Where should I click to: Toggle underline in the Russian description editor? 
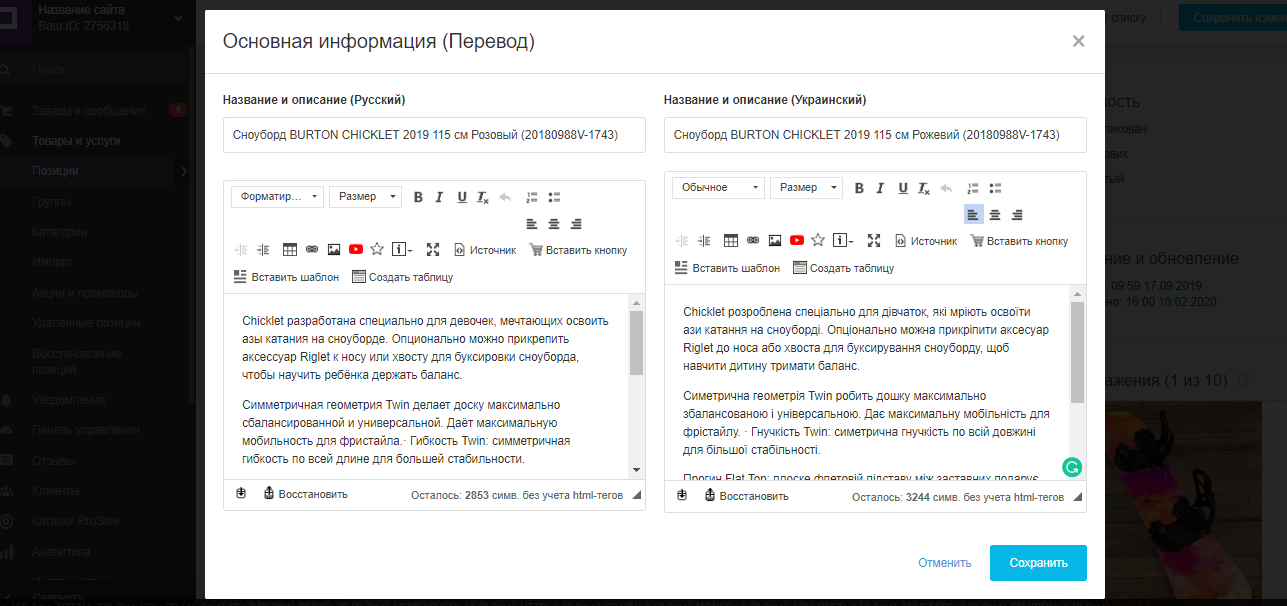tap(461, 197)
